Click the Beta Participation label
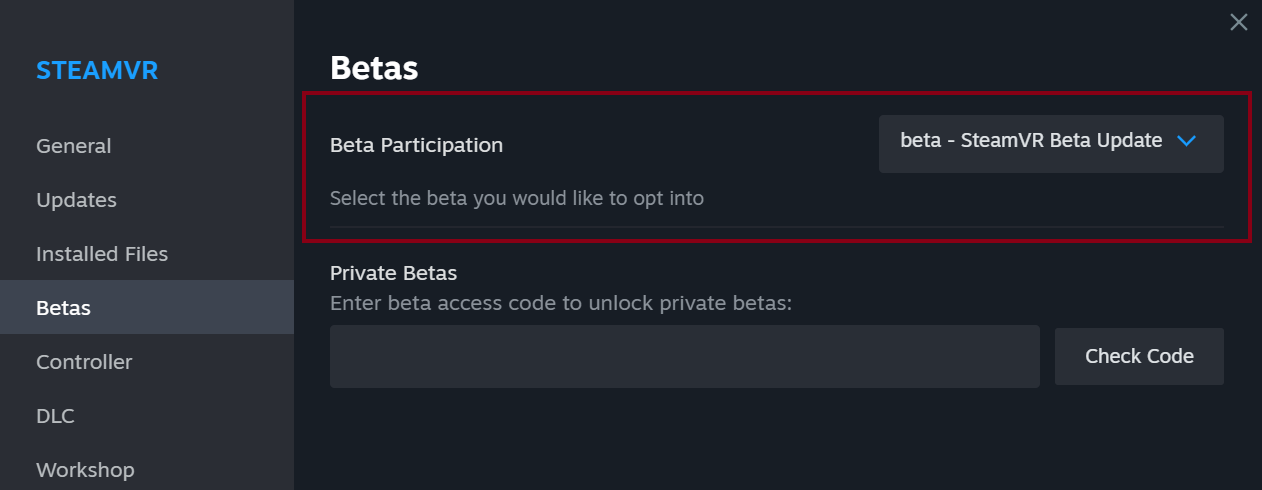1262x490 pixels. tap(416, 145)
